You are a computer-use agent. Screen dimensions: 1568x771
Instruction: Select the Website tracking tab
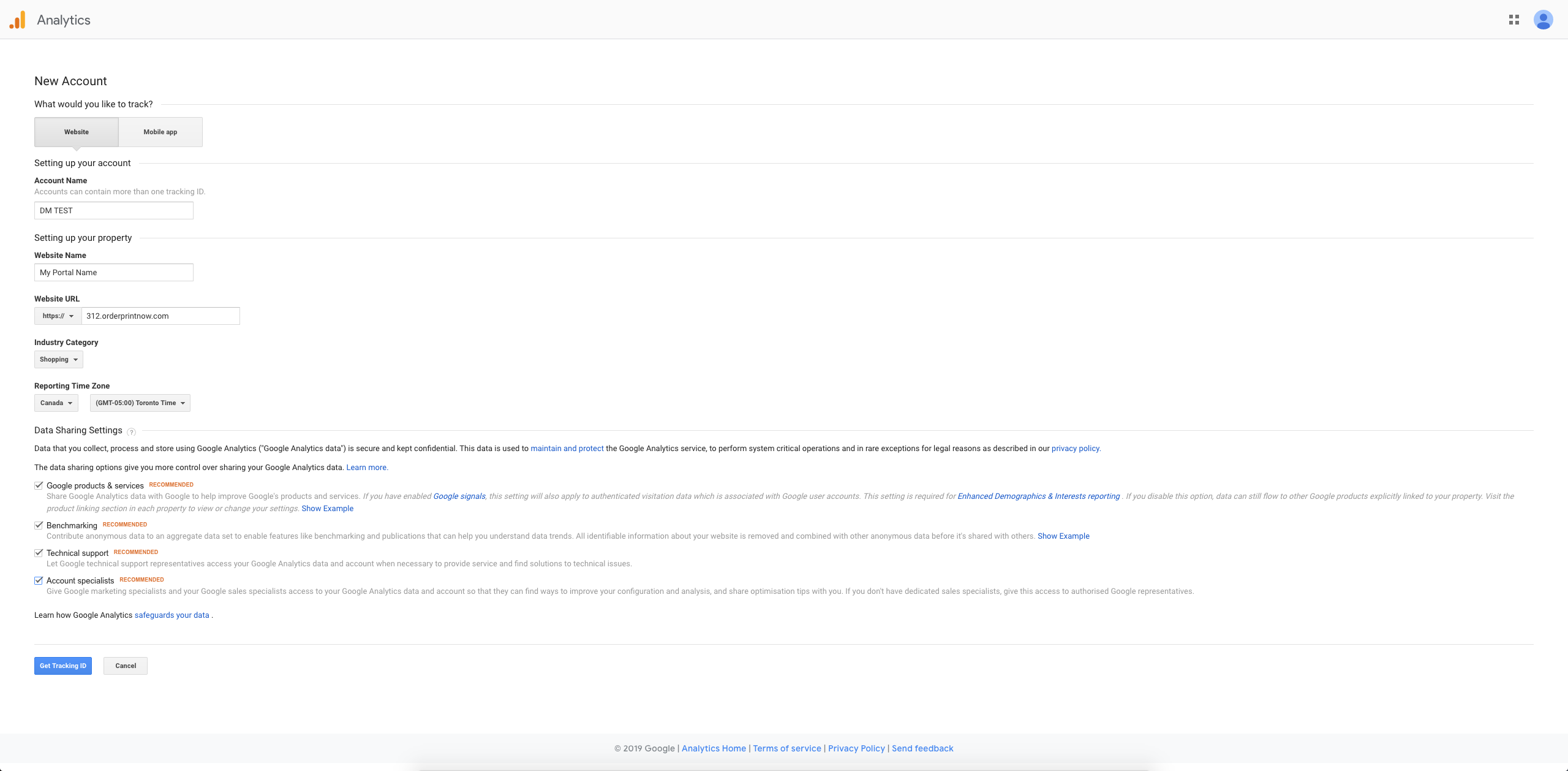pos(77,132)
